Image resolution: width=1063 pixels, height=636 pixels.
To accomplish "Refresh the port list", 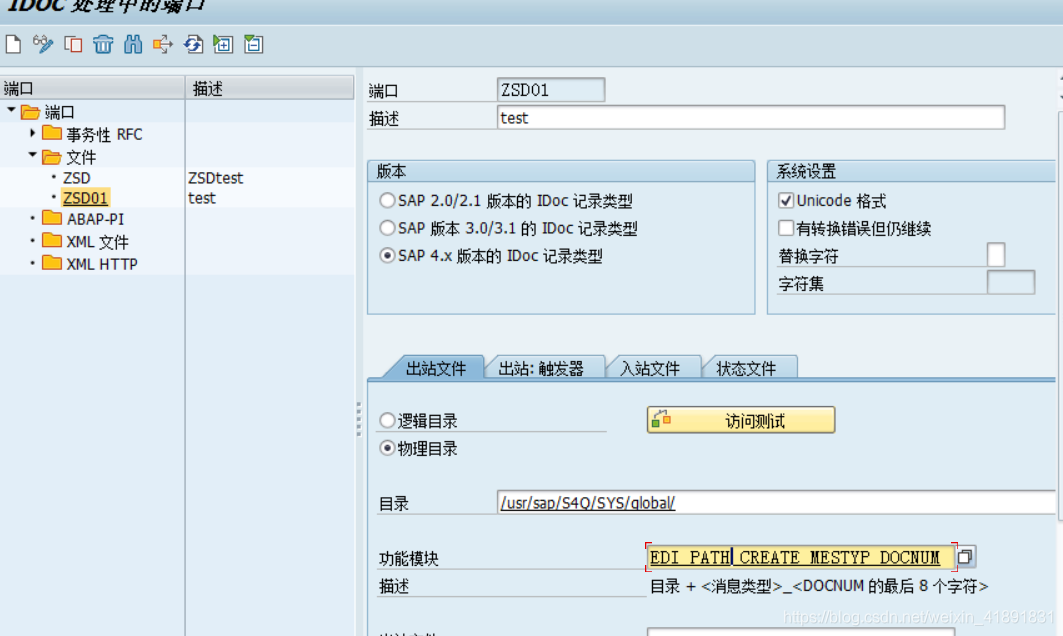I will (x=191, y=44).
